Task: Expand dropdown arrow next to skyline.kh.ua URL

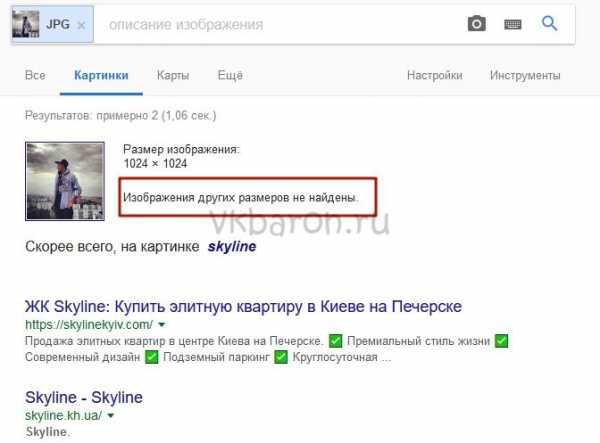Action: tap(111, 415)
